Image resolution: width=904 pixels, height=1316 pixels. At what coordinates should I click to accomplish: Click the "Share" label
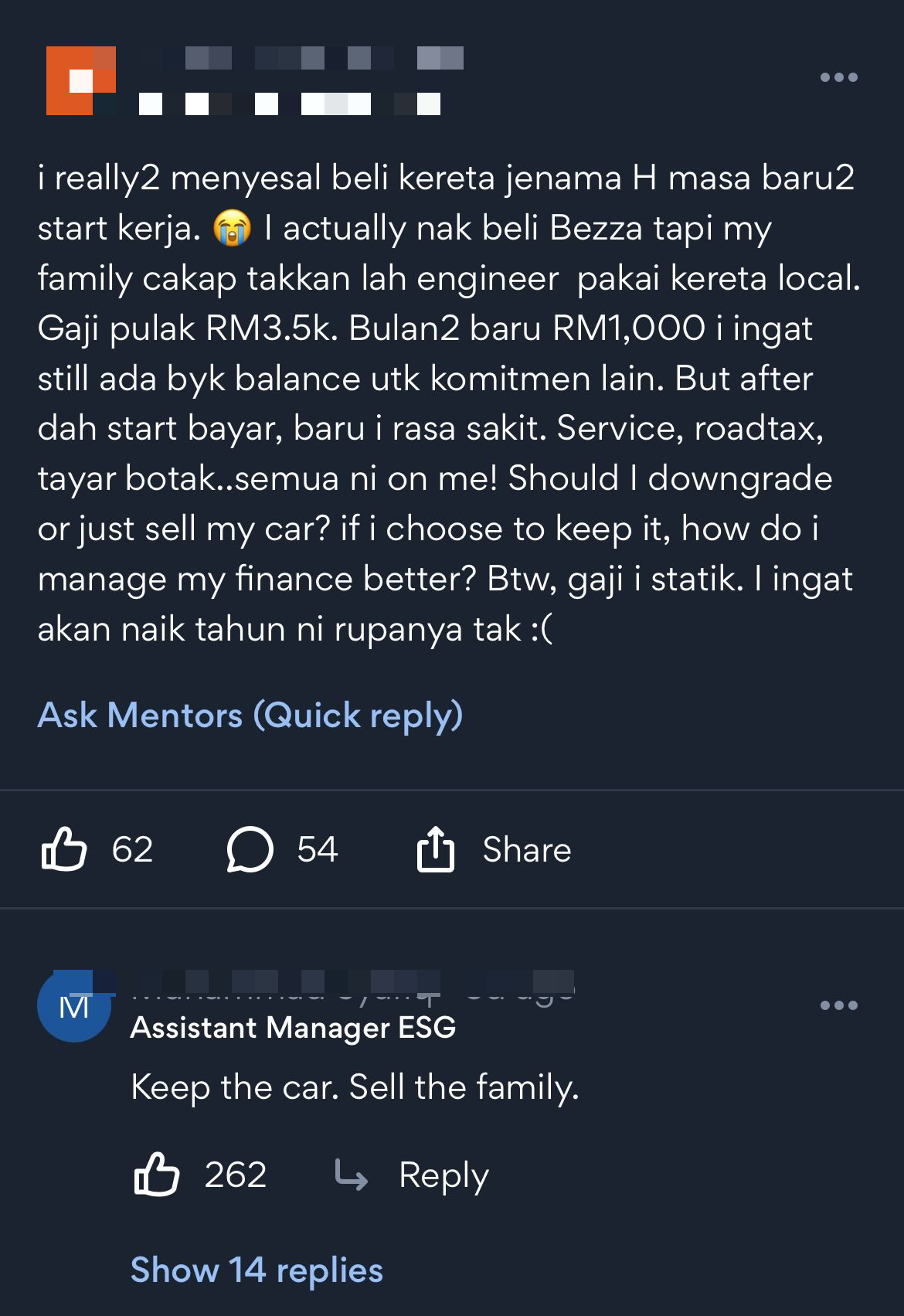tap(526, 849)
